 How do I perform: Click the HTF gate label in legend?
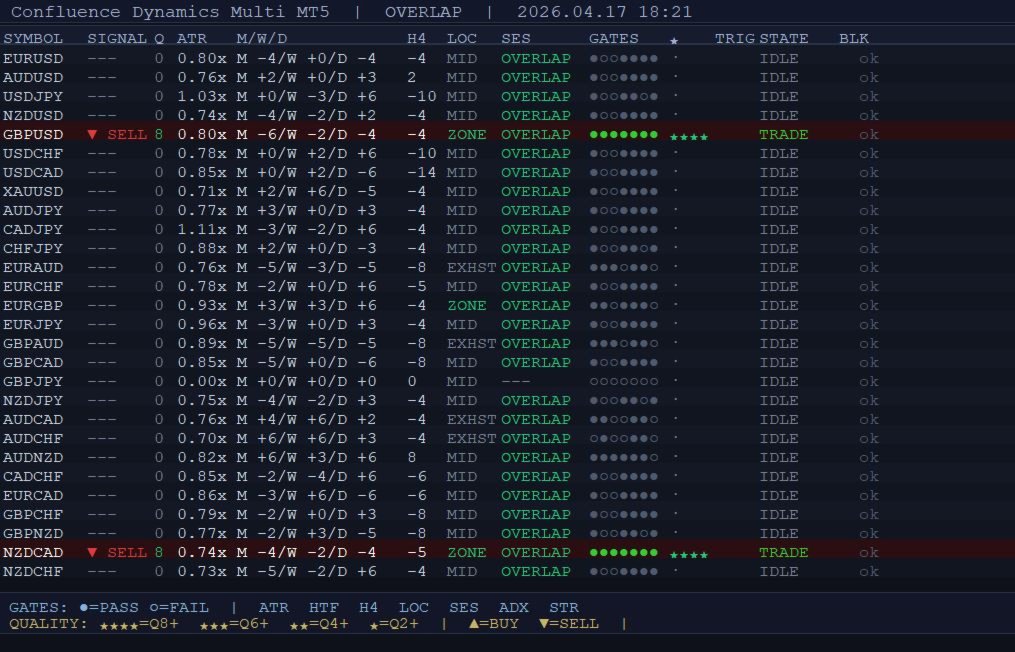pos(324,608)
